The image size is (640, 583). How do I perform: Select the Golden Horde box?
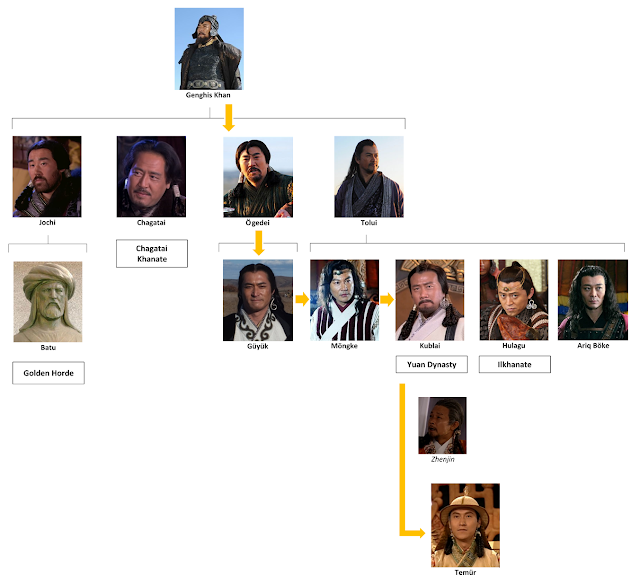pyautogui.click(x=49, y=373)
